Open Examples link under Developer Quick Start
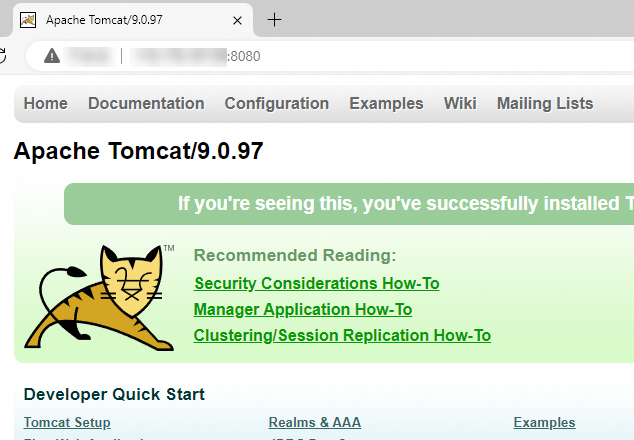The height and width of the screenshot is (440, 634). (544, 423)
